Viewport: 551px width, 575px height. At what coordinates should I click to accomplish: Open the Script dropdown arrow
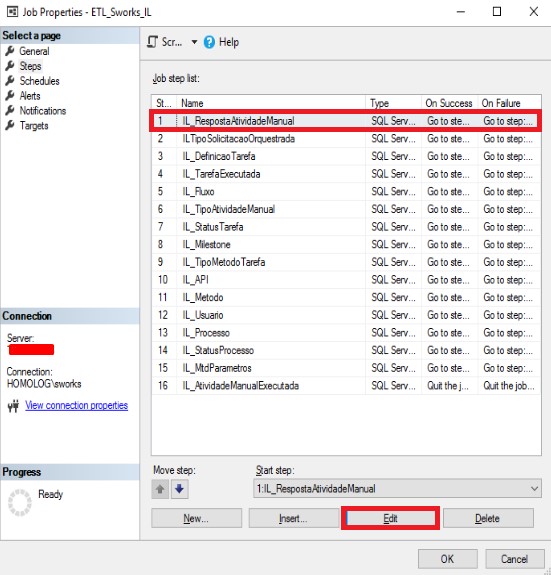click(194, 42)
